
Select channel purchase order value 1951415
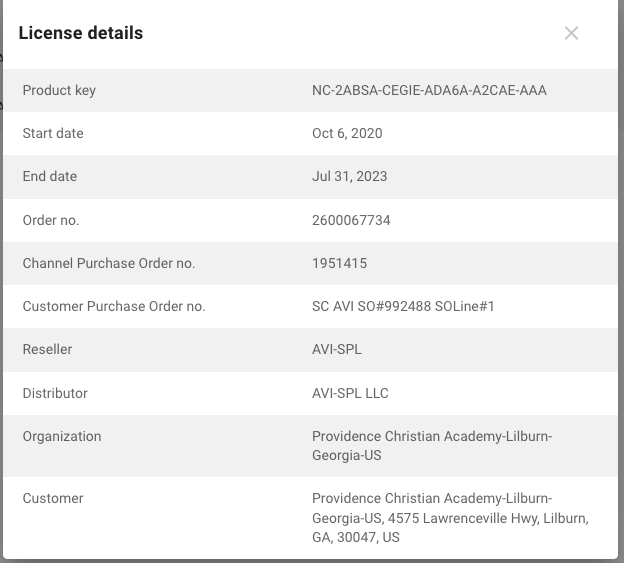click(x=339, y=263)
